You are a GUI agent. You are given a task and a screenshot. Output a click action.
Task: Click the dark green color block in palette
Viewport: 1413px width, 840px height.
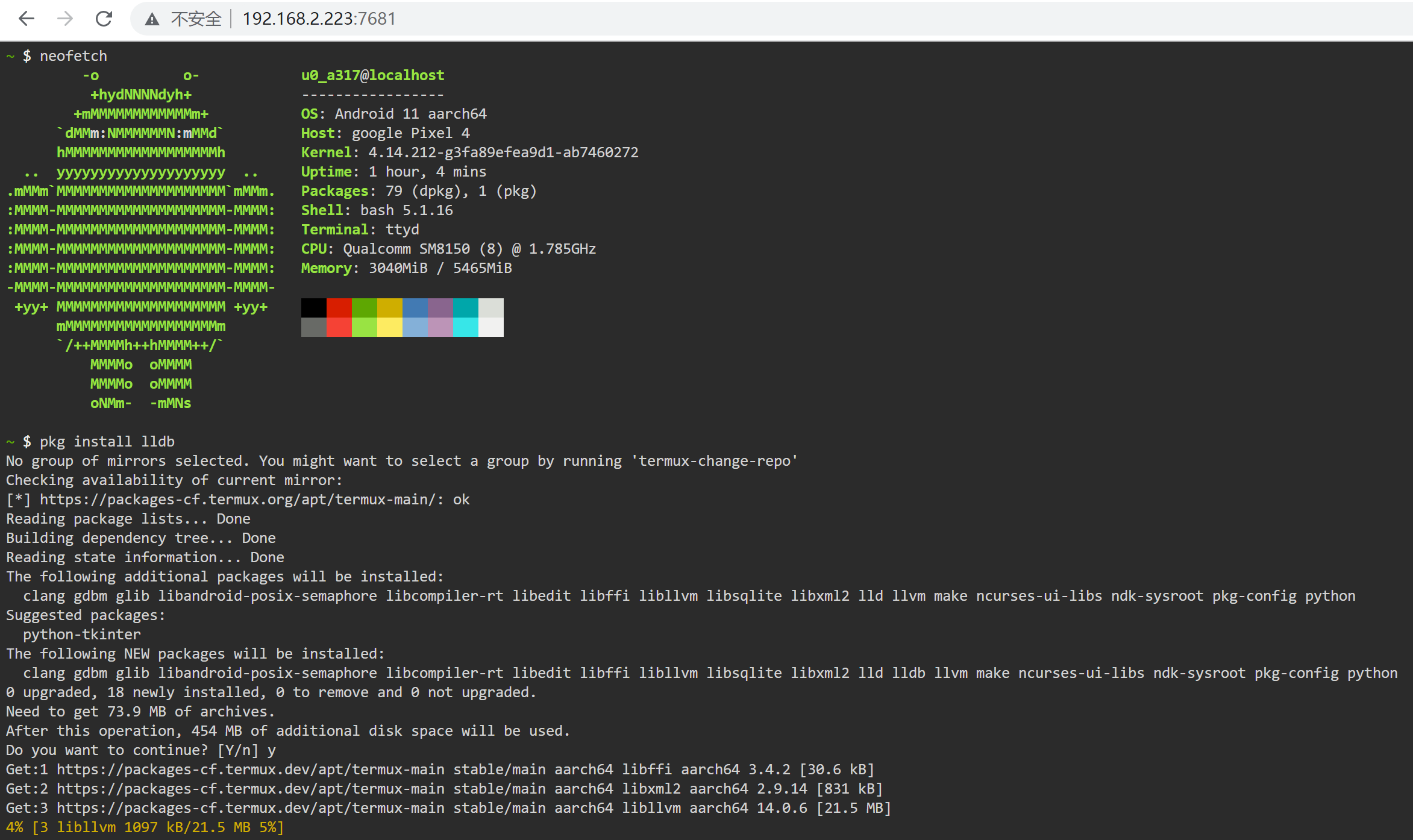364,307
